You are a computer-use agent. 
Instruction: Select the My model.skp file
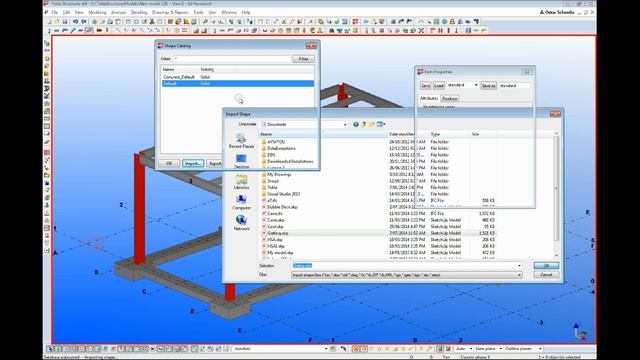pos(280,253)
